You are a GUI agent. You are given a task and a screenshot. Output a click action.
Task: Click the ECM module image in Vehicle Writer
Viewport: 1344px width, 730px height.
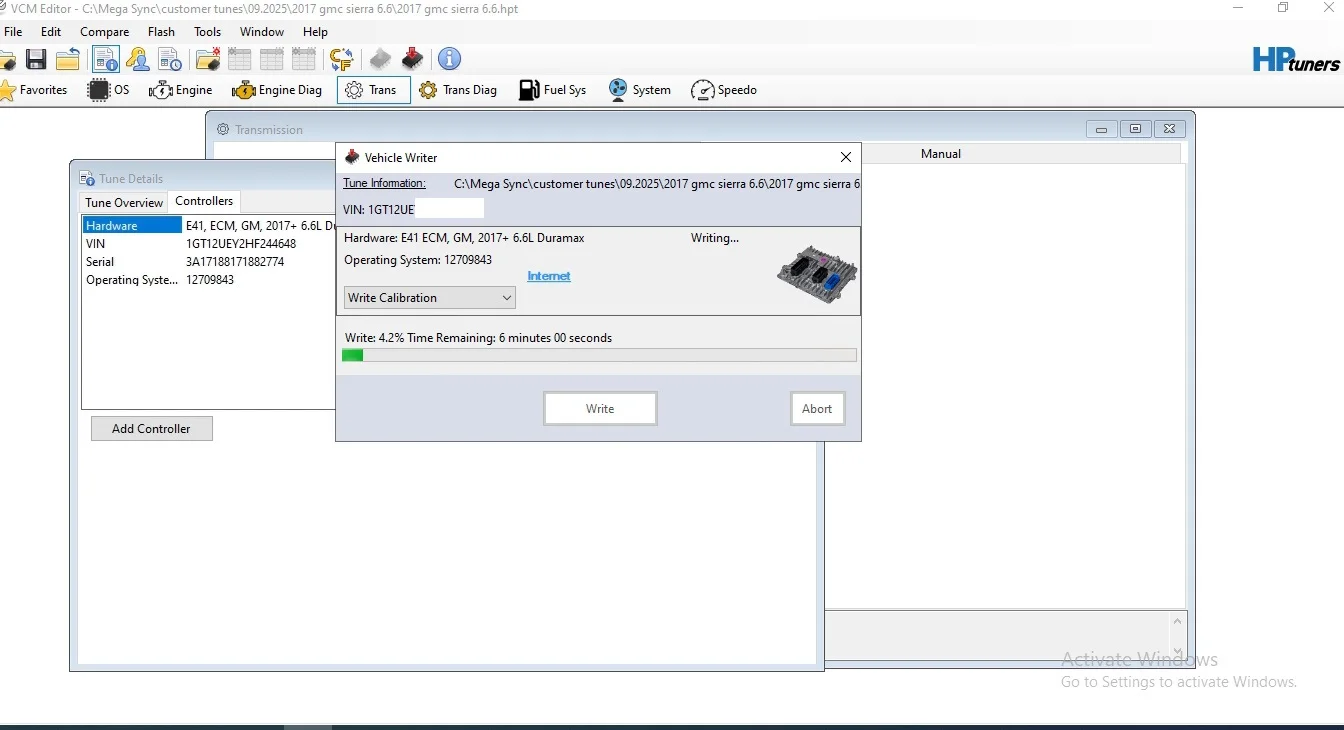(817, 274)
